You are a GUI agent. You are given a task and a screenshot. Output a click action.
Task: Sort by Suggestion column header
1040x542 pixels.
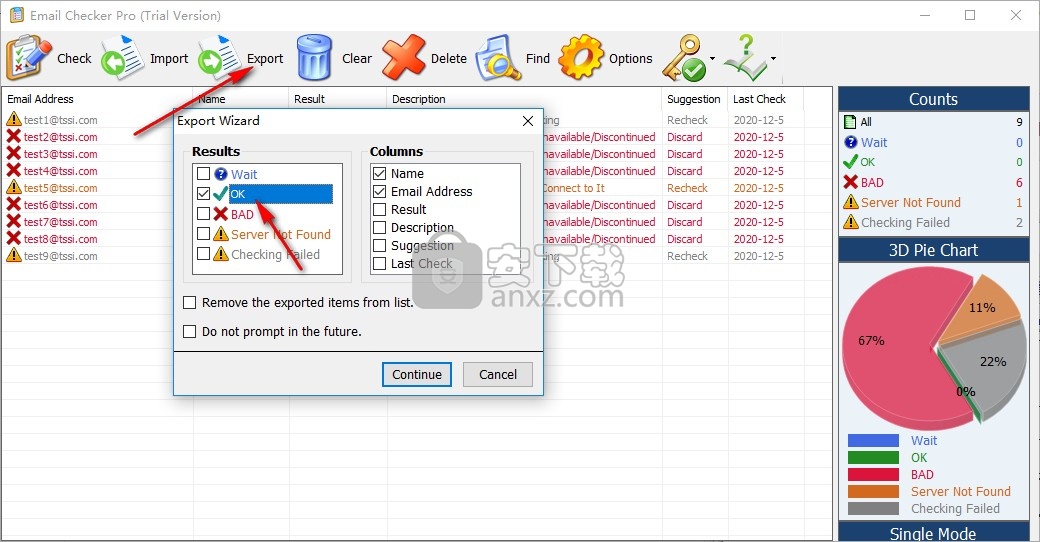tap(694, 99)
